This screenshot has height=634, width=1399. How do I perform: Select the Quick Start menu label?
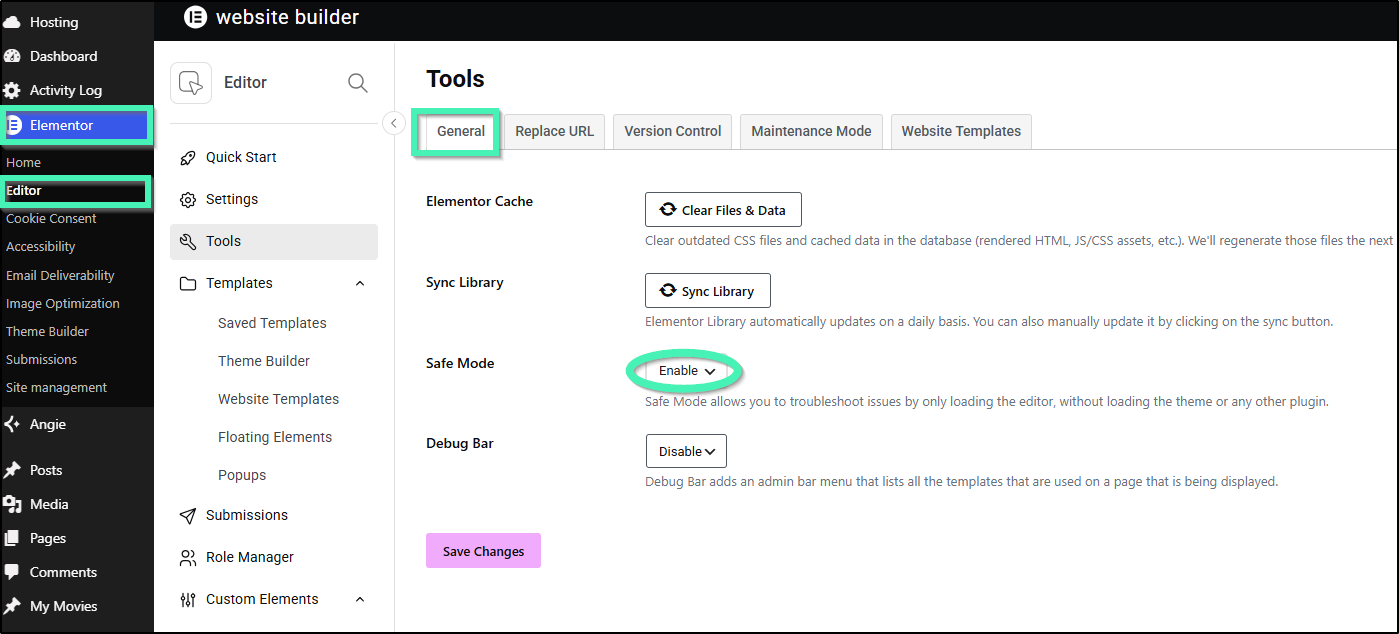click(241, 157)
